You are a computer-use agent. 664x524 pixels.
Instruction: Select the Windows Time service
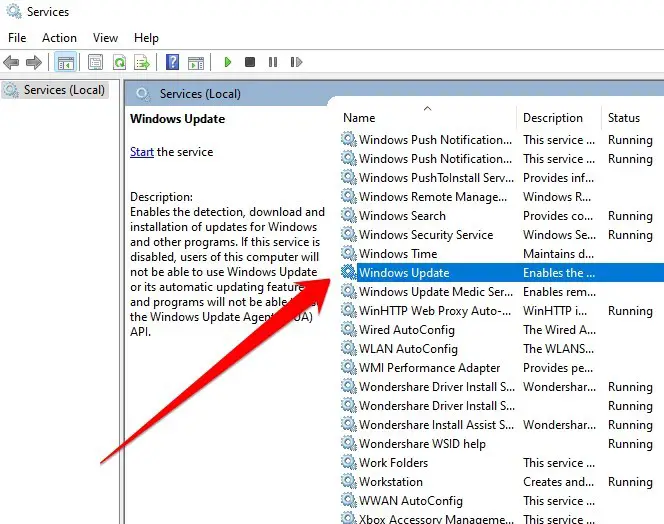[x=502, y=254]
